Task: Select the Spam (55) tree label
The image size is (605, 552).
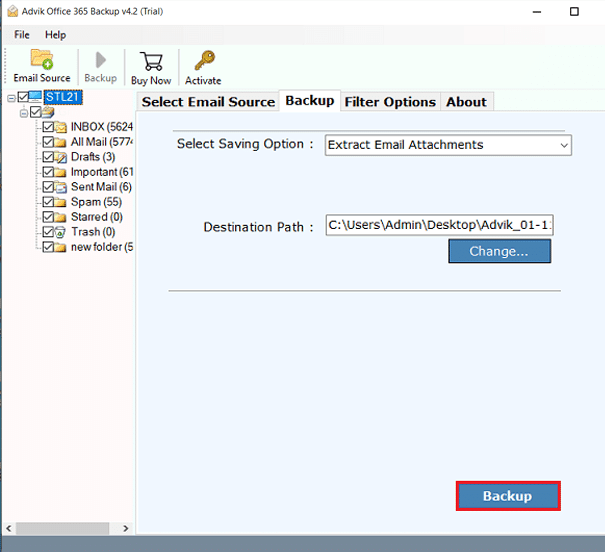Action: [x=96, y=202]
